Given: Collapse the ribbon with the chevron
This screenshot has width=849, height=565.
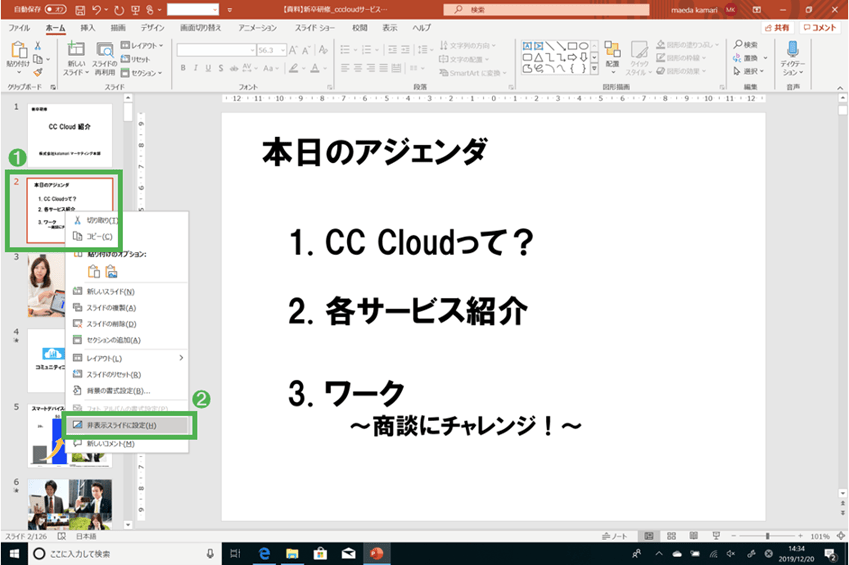Looking at the screenshot, I should click(840, 88).
